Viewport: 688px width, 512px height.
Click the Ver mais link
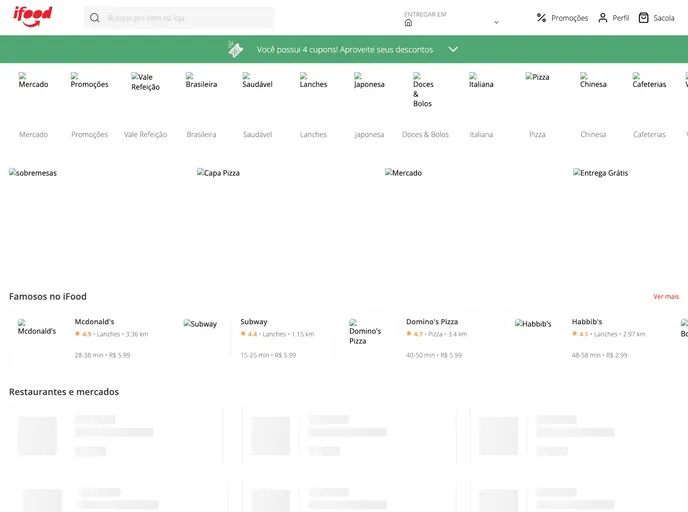tap(666, 297)
